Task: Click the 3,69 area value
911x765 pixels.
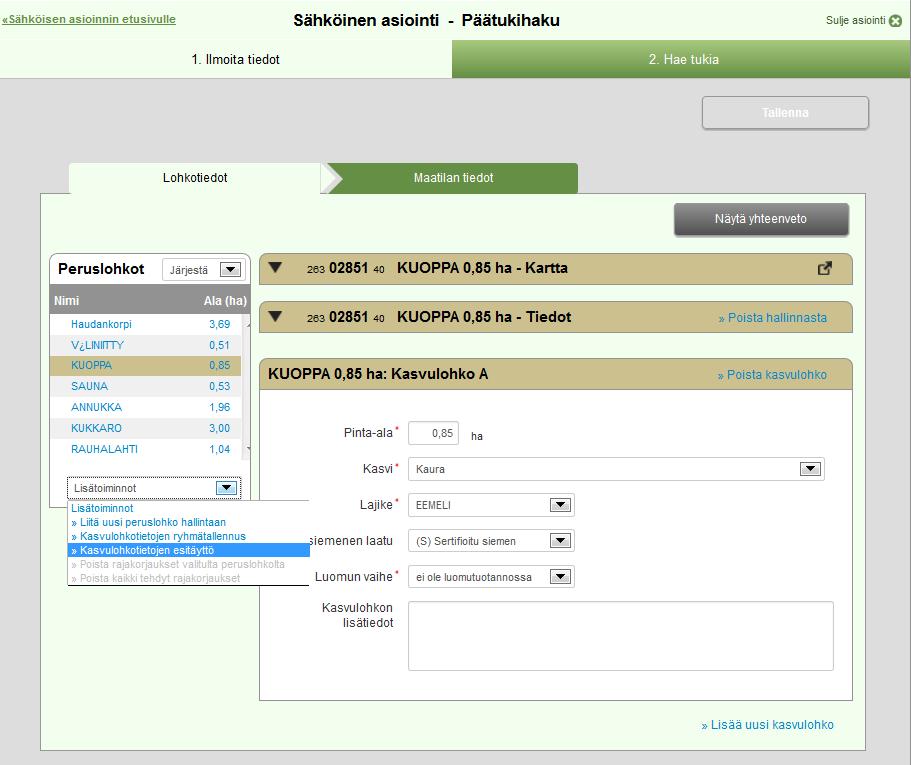Action: [220, 324]
